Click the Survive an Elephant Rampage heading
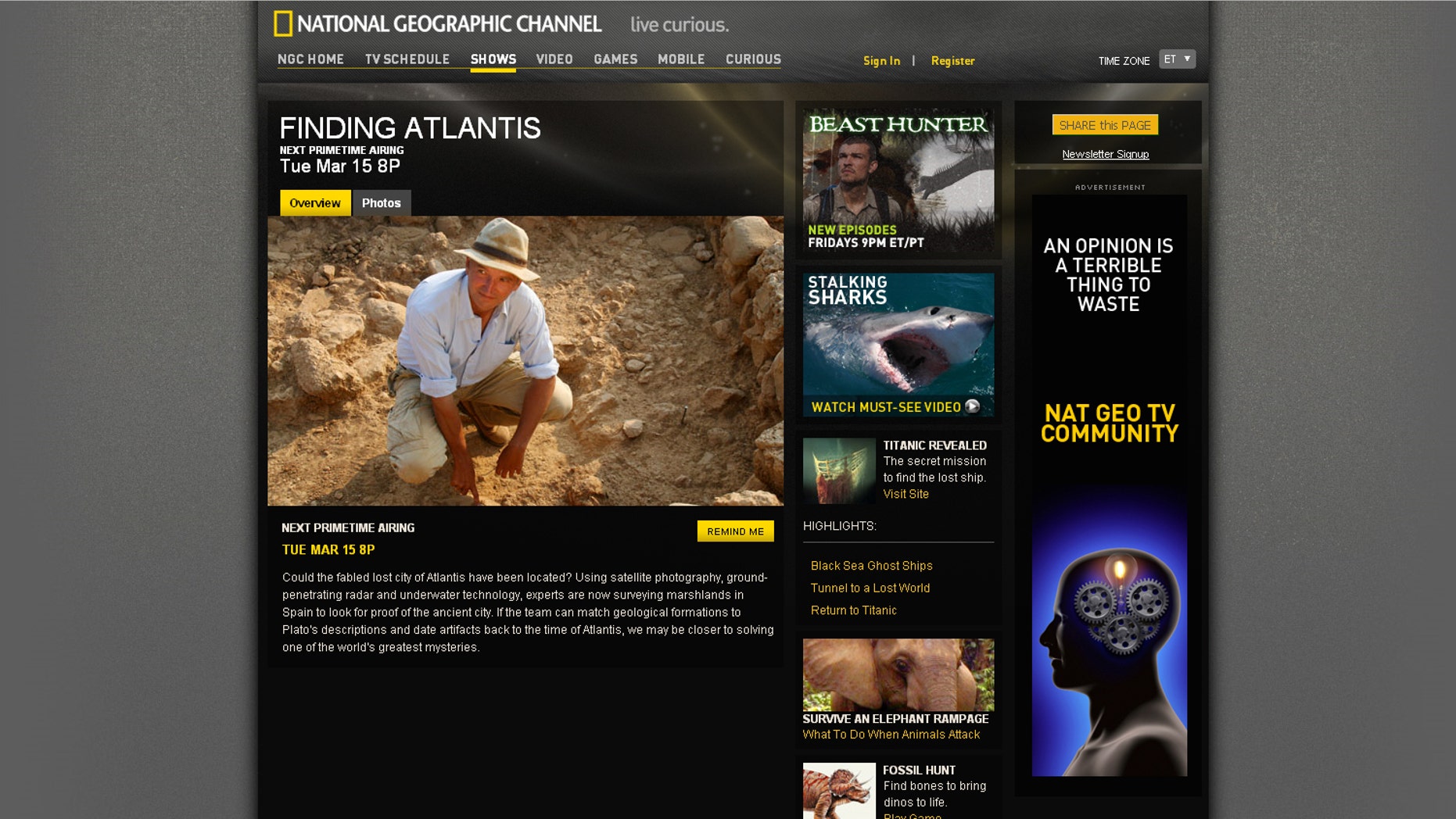1456x819 pixels. [x=895, y=719]
